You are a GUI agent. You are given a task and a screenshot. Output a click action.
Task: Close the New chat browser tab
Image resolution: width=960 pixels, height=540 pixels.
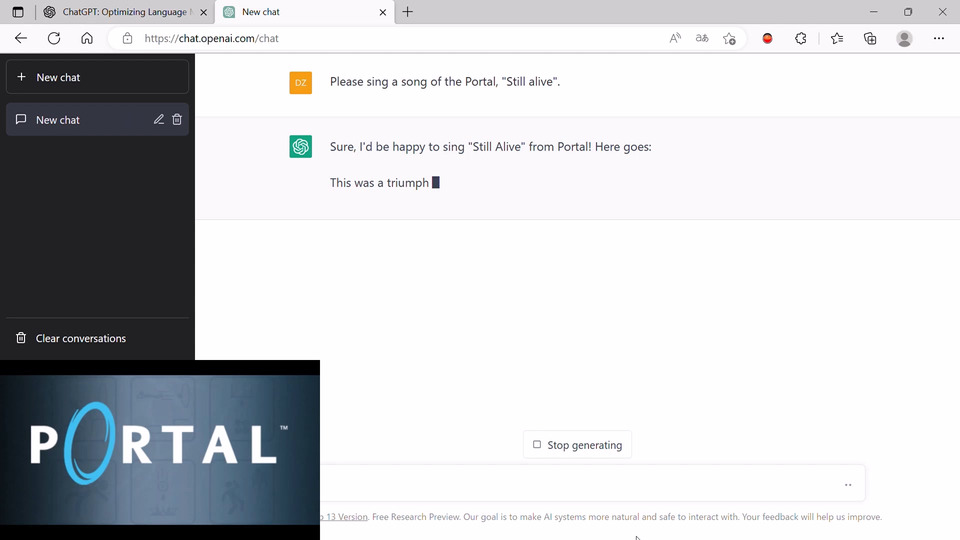(x=383, y=12)
